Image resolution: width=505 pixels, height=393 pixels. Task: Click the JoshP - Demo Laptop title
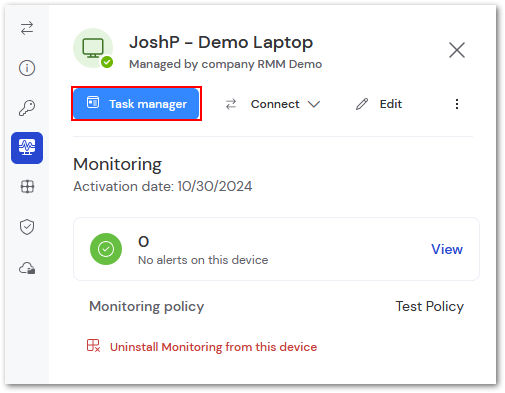[x=221, y=42]
